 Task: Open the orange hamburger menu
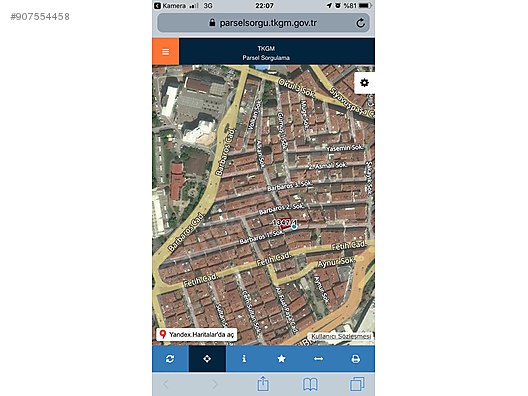click(165, 52)
